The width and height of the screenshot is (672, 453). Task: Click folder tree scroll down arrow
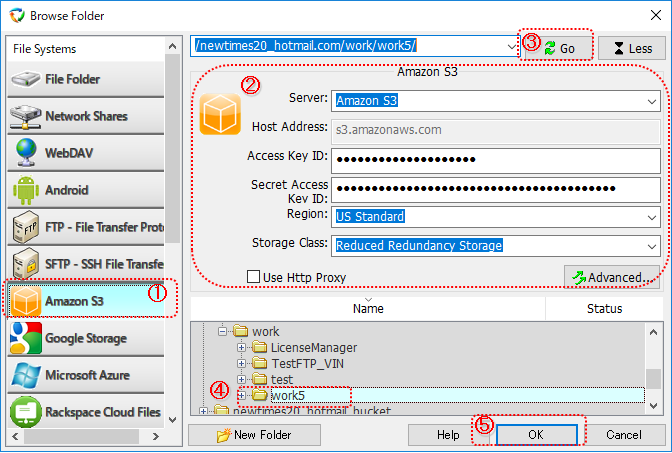653,405
